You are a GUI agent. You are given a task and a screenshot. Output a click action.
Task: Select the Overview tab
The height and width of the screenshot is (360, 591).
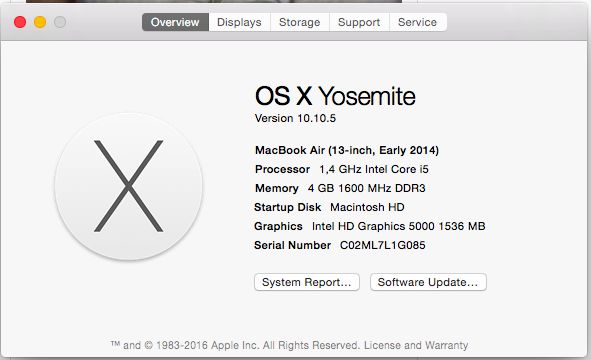(x=175, y=22)
